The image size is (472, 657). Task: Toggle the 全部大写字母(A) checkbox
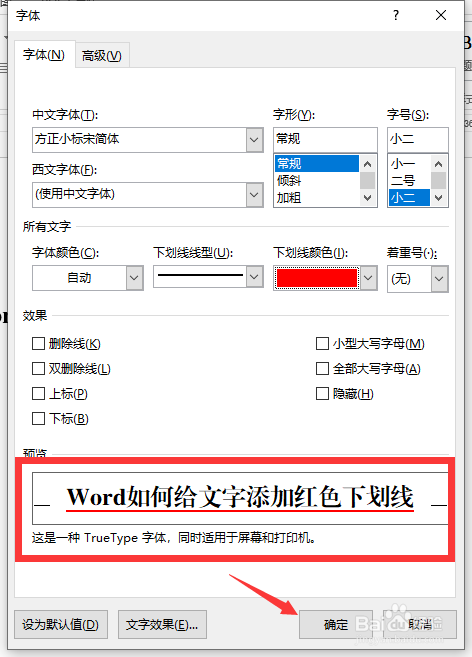click(322, 369)
